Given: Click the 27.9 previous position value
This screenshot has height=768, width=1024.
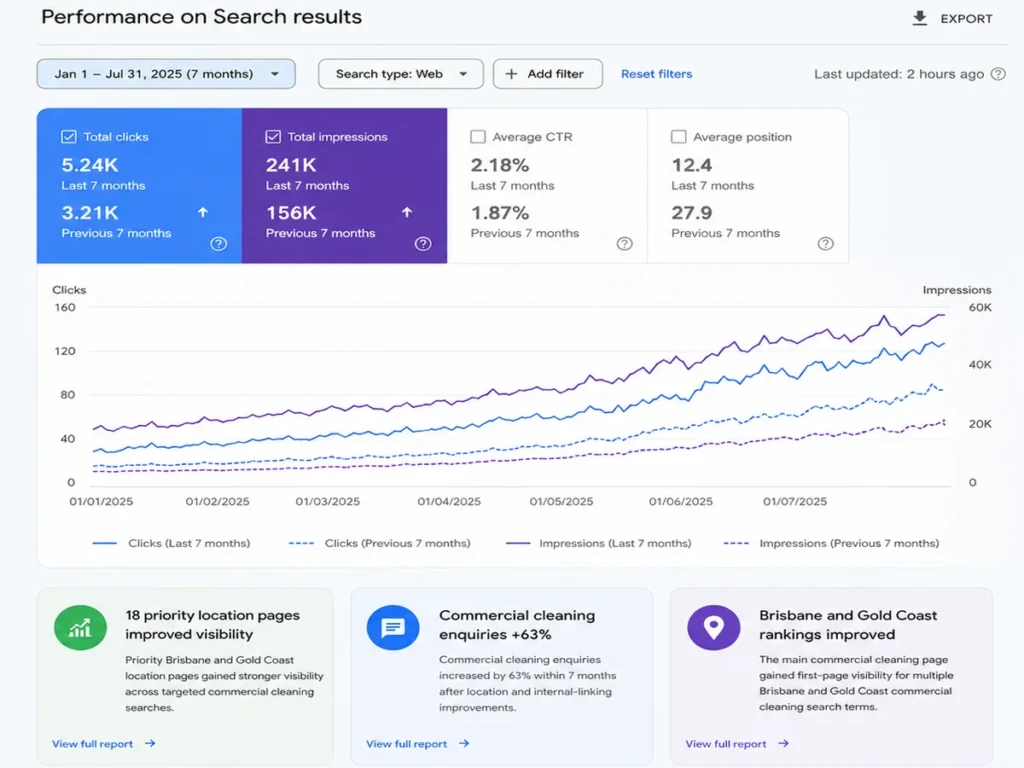Looking at the screenshot, I should 692,213.
